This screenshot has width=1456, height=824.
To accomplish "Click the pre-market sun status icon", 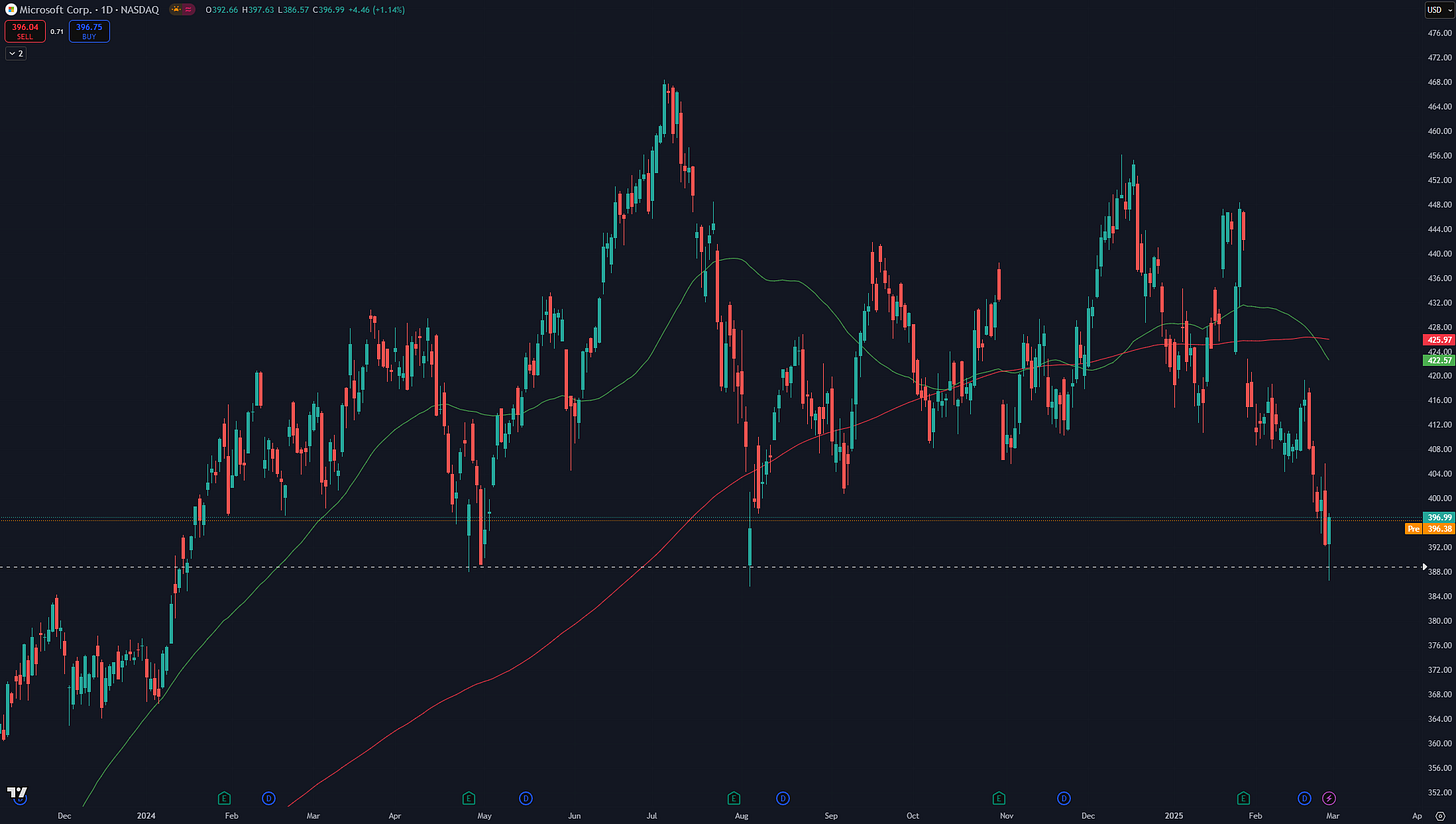I will [176, 9].
